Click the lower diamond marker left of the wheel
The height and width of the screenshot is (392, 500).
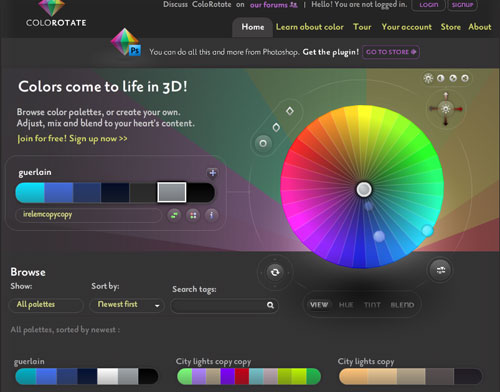click(x=276, y=127)
